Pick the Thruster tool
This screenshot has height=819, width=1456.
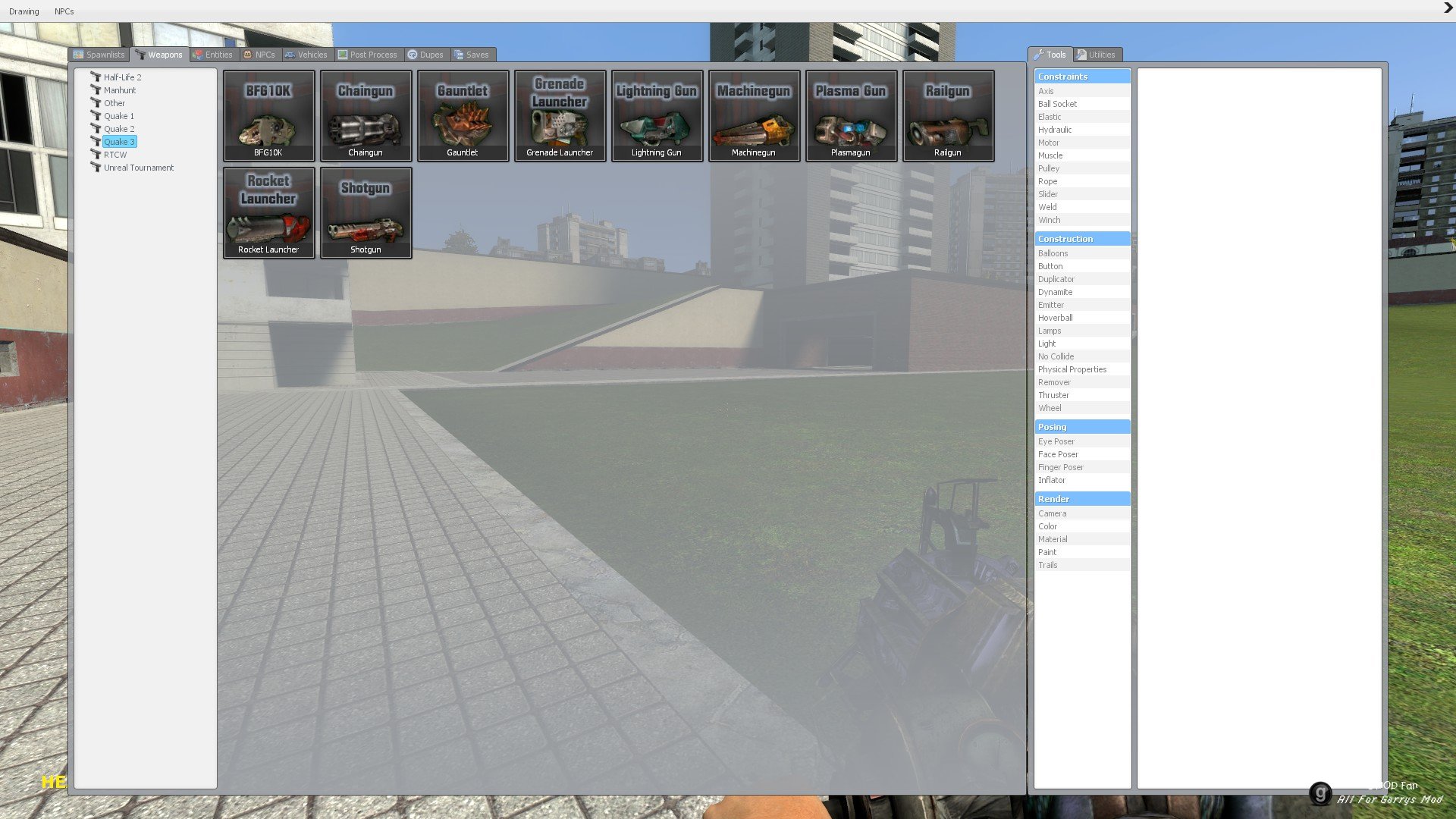pos(1082,395)
